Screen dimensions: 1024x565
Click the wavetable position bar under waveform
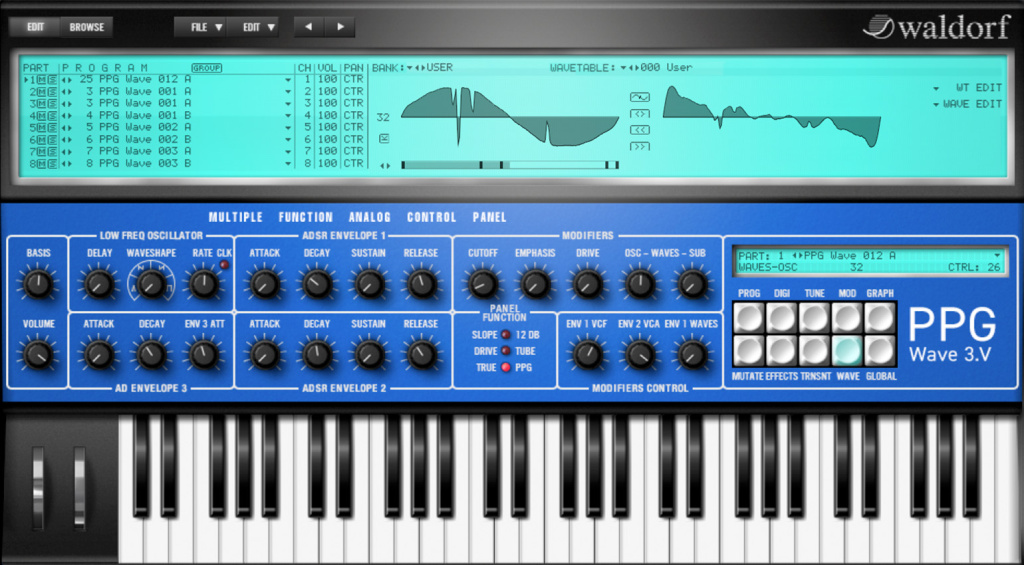pyautogui.click(x=510, y=165)
